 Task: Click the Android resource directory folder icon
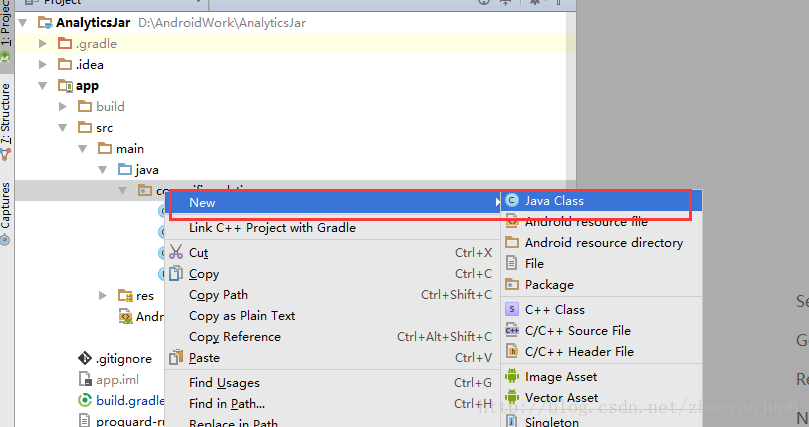[512, 242]
